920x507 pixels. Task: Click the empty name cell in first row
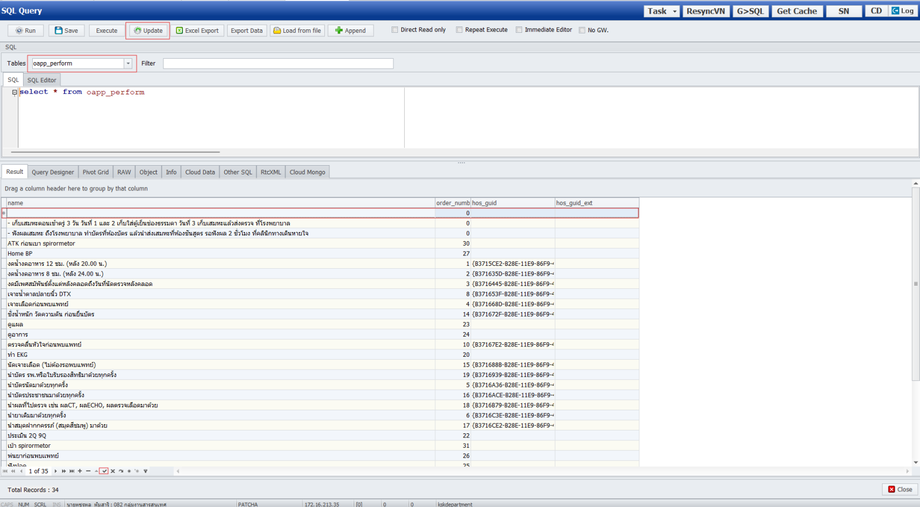221,213
